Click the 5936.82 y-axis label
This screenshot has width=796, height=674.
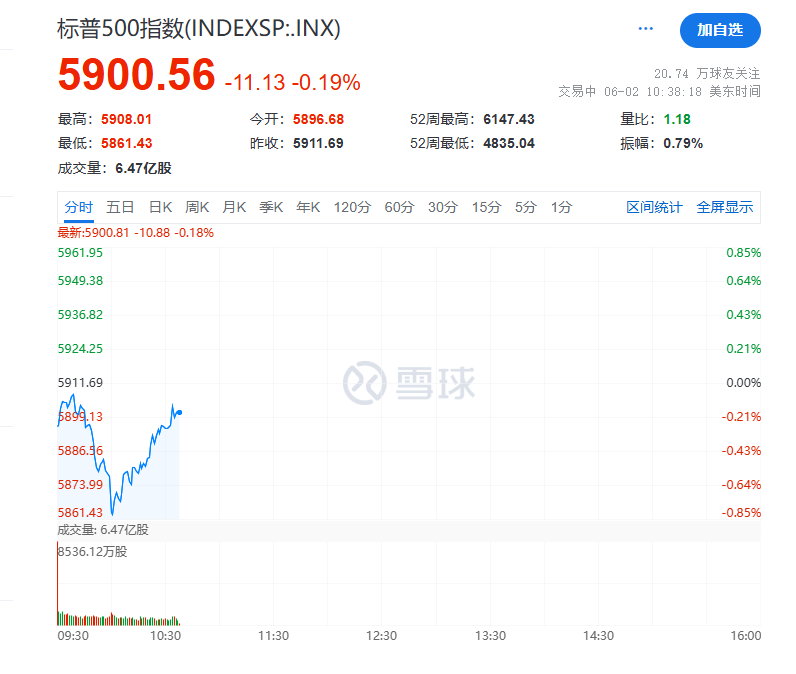(80, 315)
